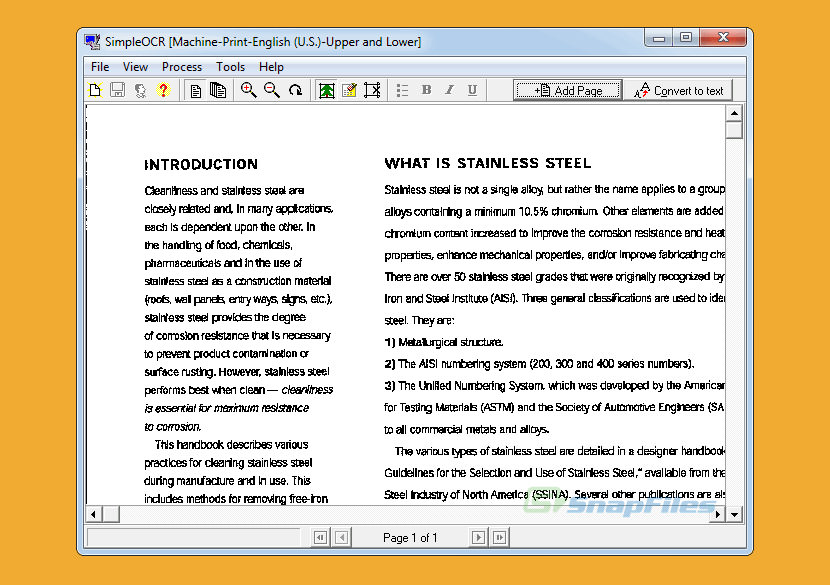Go to the first page
This screenshot has width=830, height=585.
click(321, 538)
